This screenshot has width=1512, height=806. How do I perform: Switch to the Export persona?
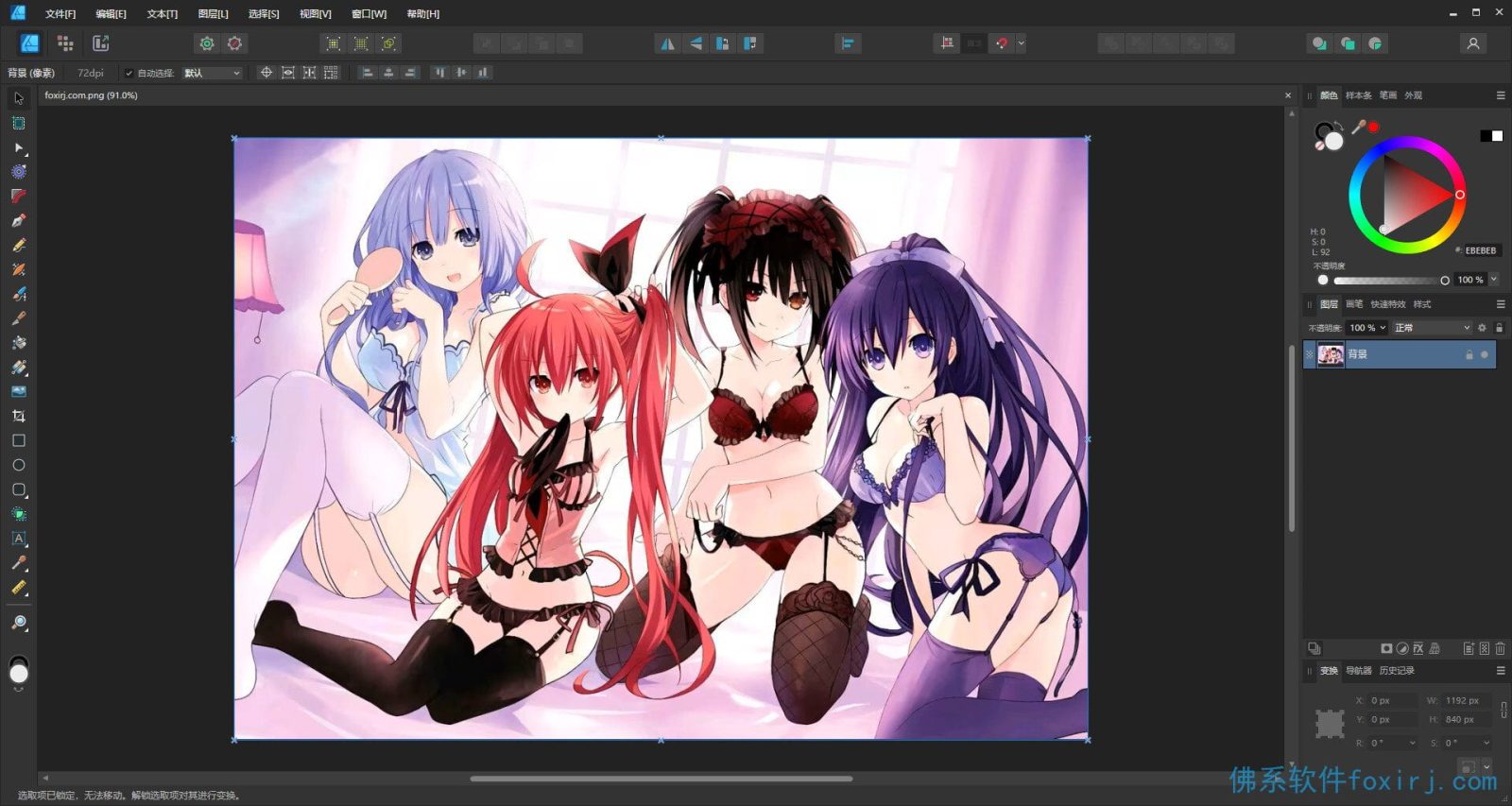[x=101, y=43]
